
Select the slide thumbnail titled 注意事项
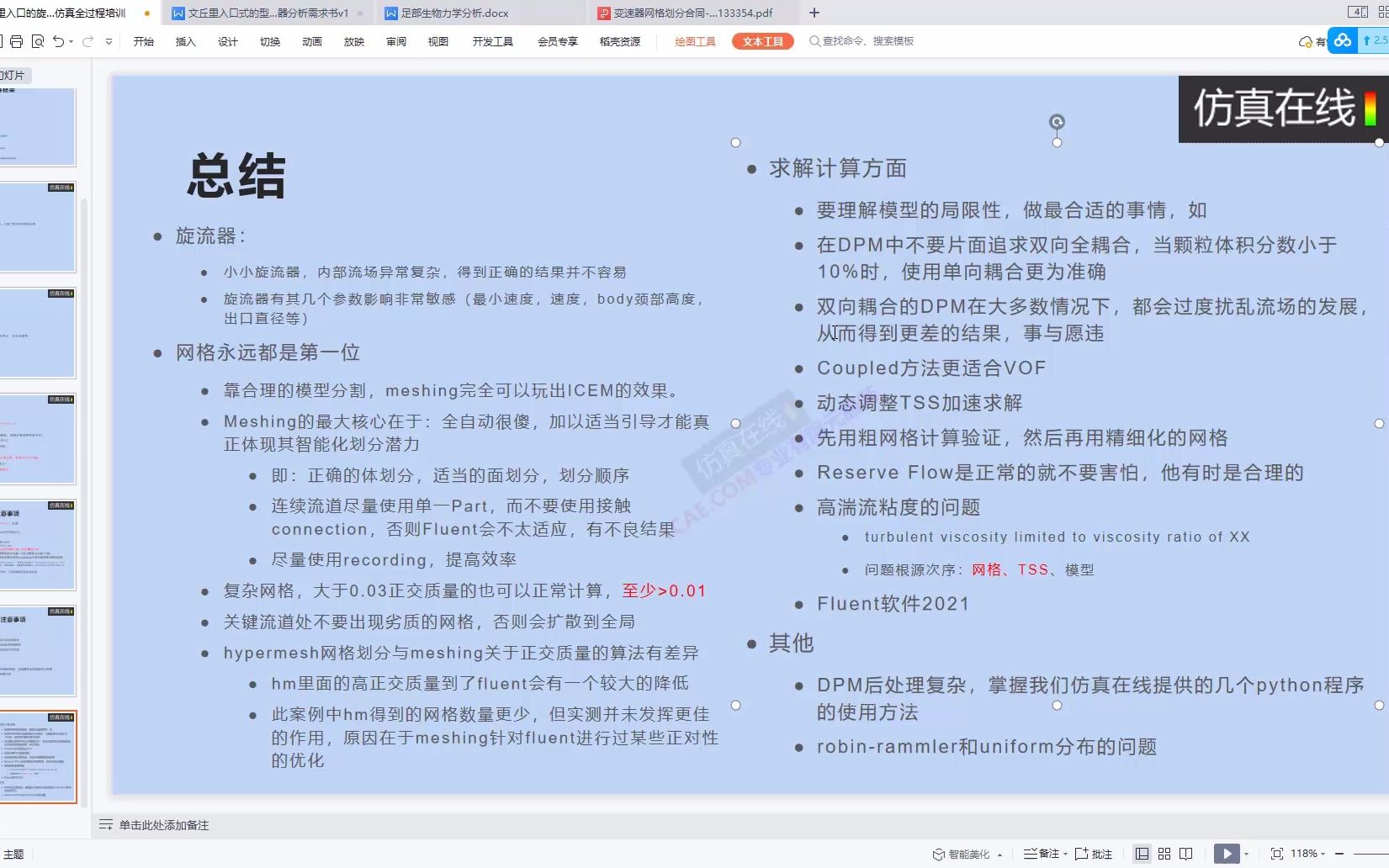(x=38, y=651)
